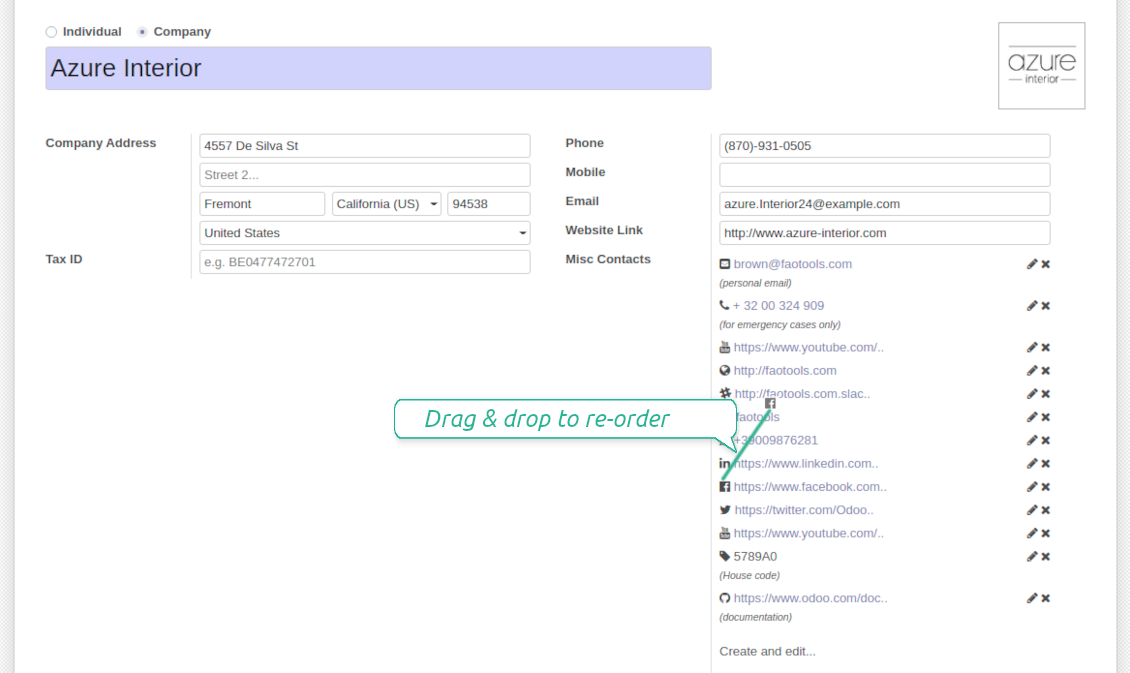
Task: Click the GitHub icon next to odoo.com/doc
Action: 725,598
